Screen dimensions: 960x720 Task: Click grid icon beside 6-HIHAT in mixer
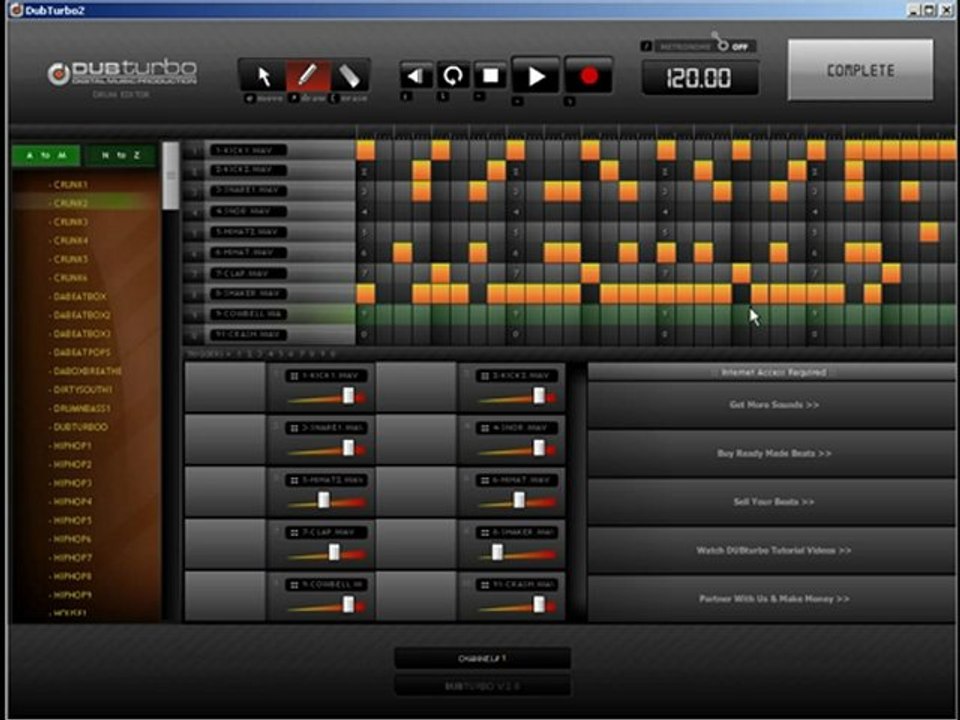[x=485, y=481]
